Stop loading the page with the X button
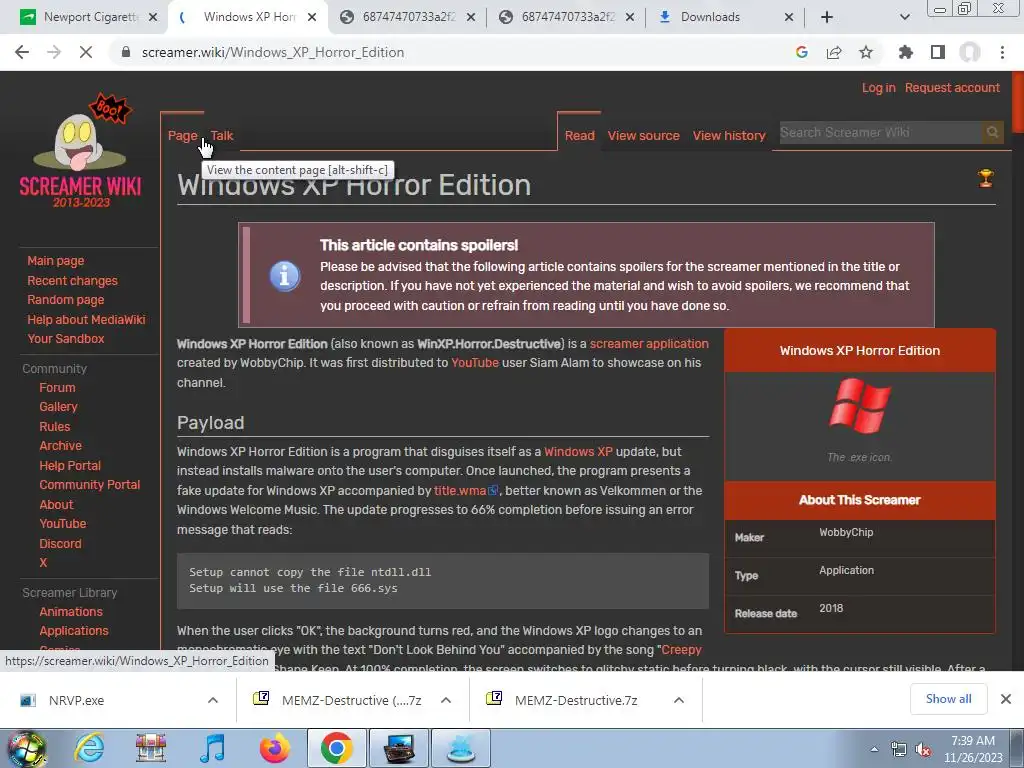 86,52
